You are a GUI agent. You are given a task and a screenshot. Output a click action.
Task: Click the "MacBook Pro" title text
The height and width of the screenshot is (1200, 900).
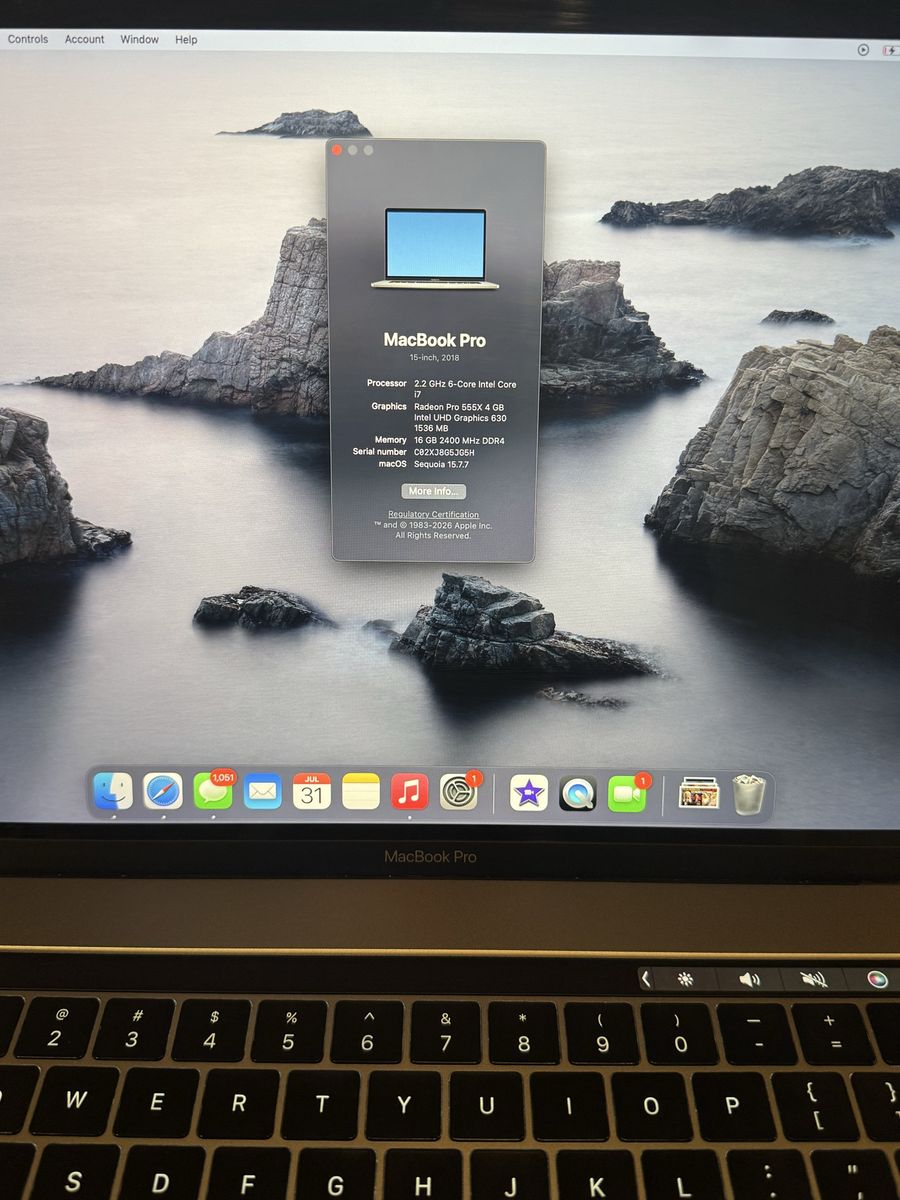coord(435,339)
